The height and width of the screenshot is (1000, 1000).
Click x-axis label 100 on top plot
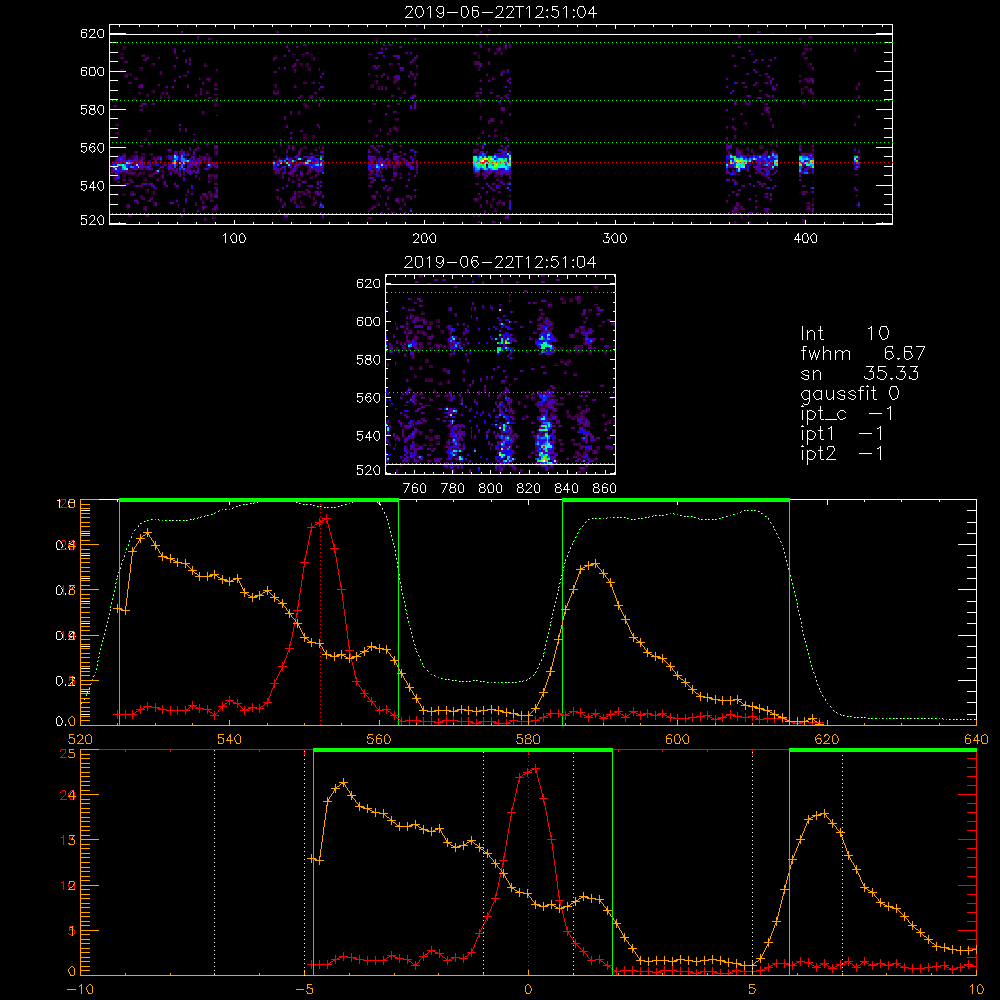click(234, 239)
